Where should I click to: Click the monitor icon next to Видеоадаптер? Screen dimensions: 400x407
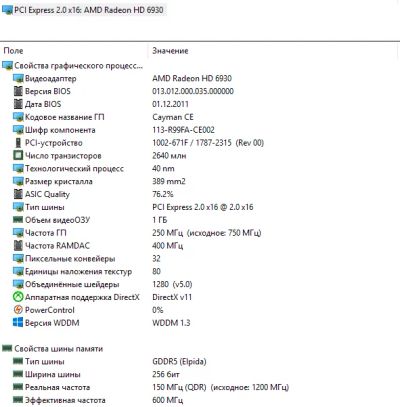pos(18,78)
